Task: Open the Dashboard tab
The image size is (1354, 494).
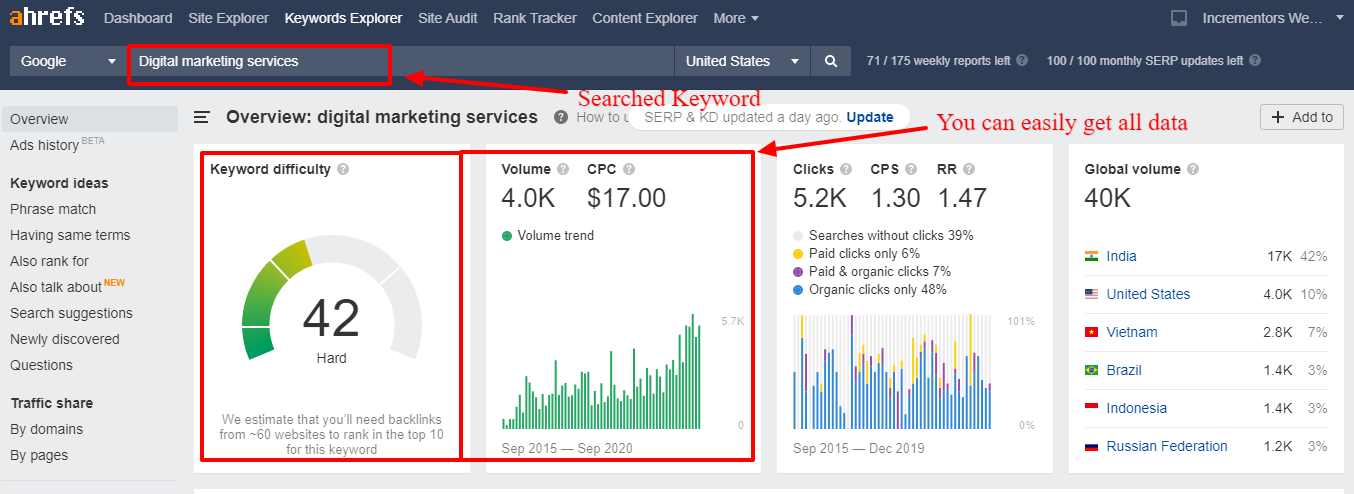Action: click(x=138, y=18)
